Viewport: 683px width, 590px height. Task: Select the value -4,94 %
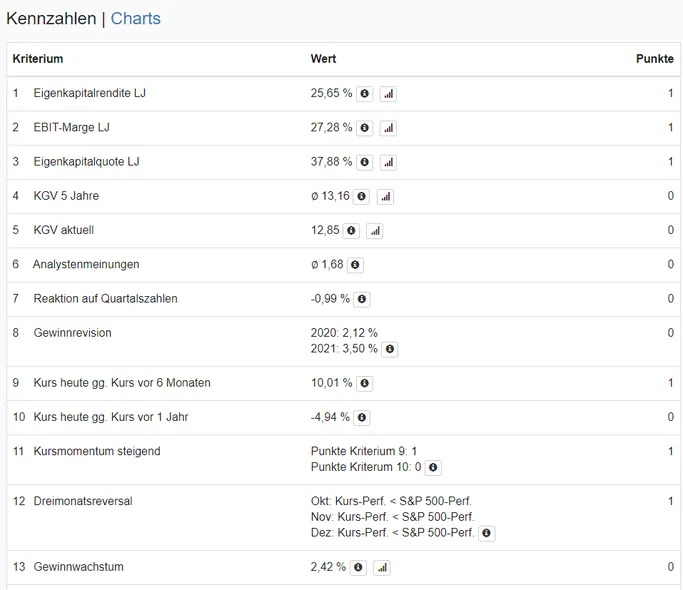point(330,417)
